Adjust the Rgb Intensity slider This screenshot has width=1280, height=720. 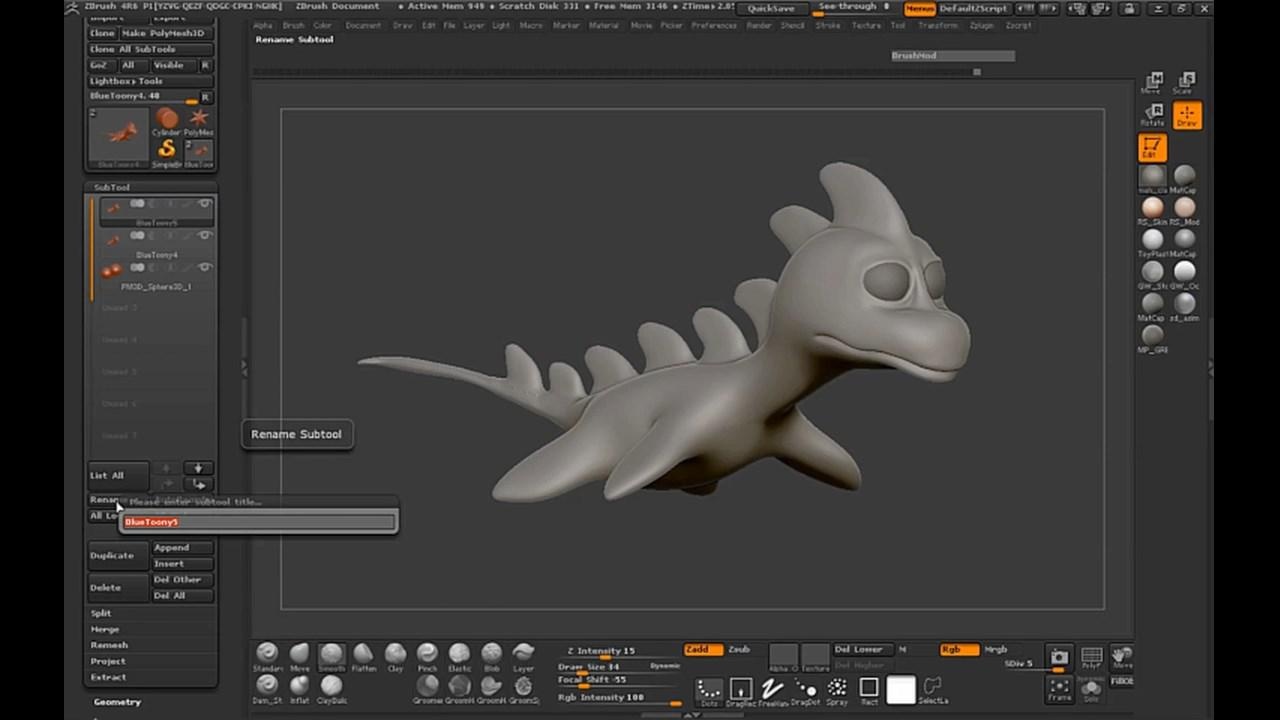619,698
